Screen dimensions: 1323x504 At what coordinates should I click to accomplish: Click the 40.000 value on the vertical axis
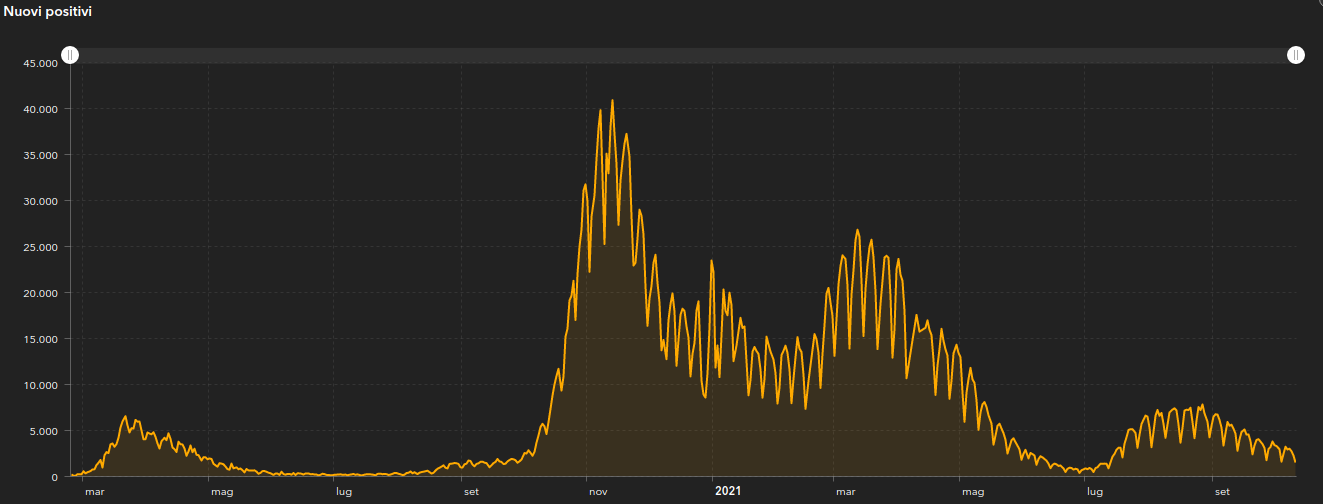coord(40,109)
